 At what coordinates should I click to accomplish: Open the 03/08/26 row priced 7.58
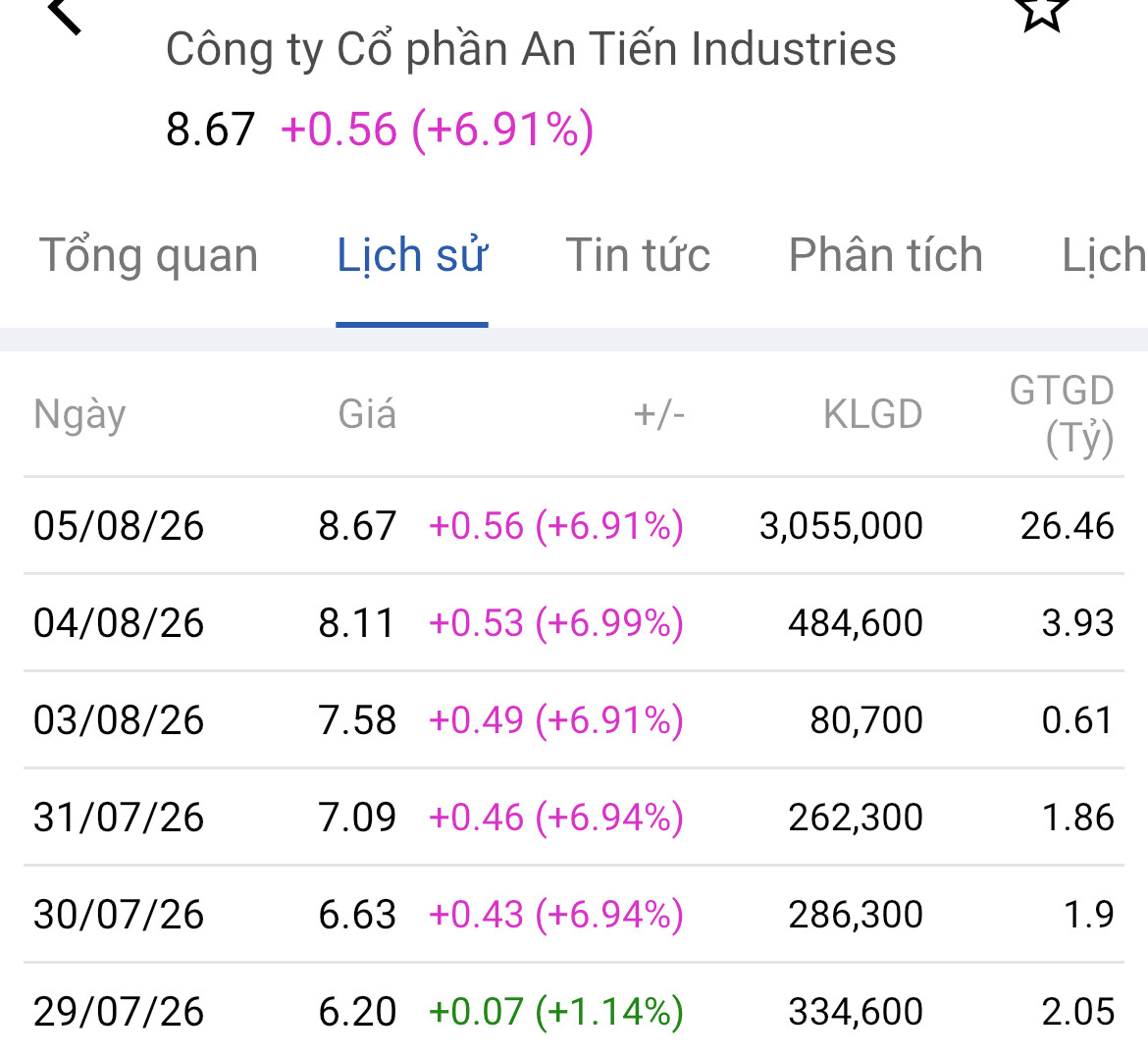[x=574, y=720]
